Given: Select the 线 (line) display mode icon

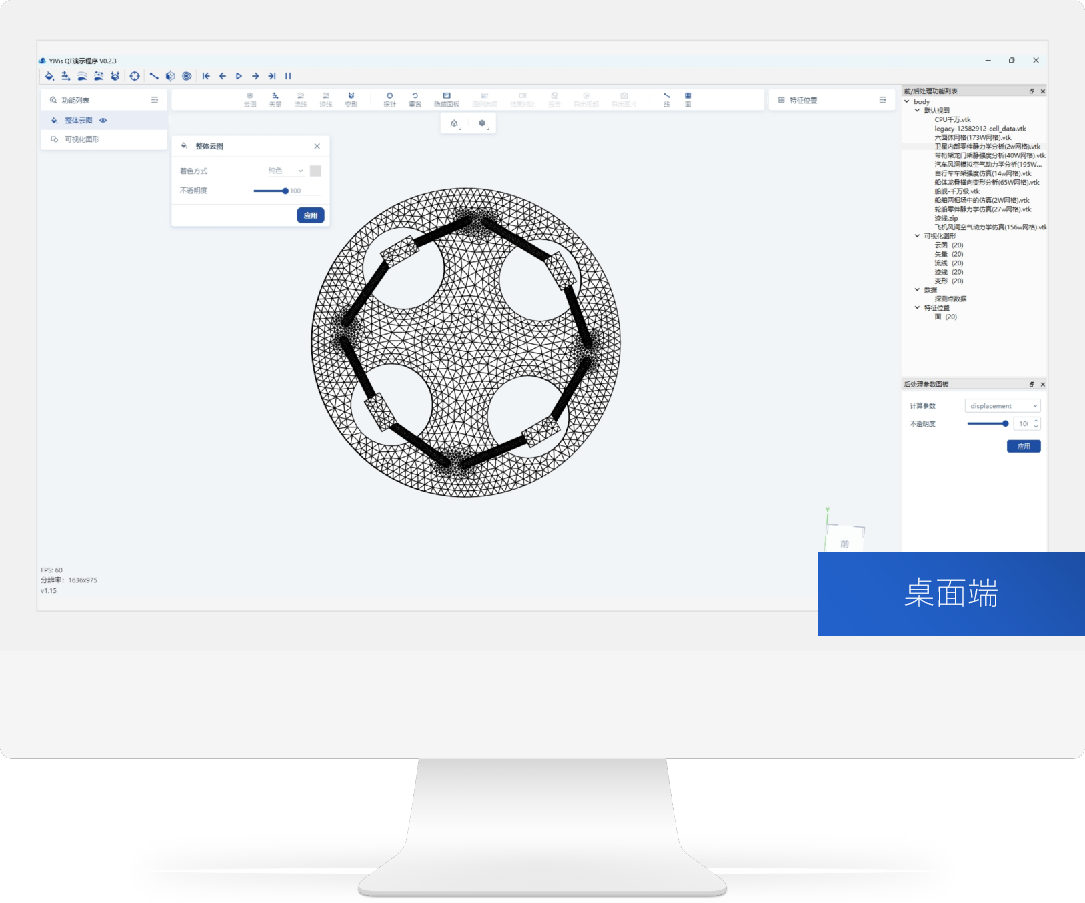Looking at the screenshot, I should tap(667, 98).
